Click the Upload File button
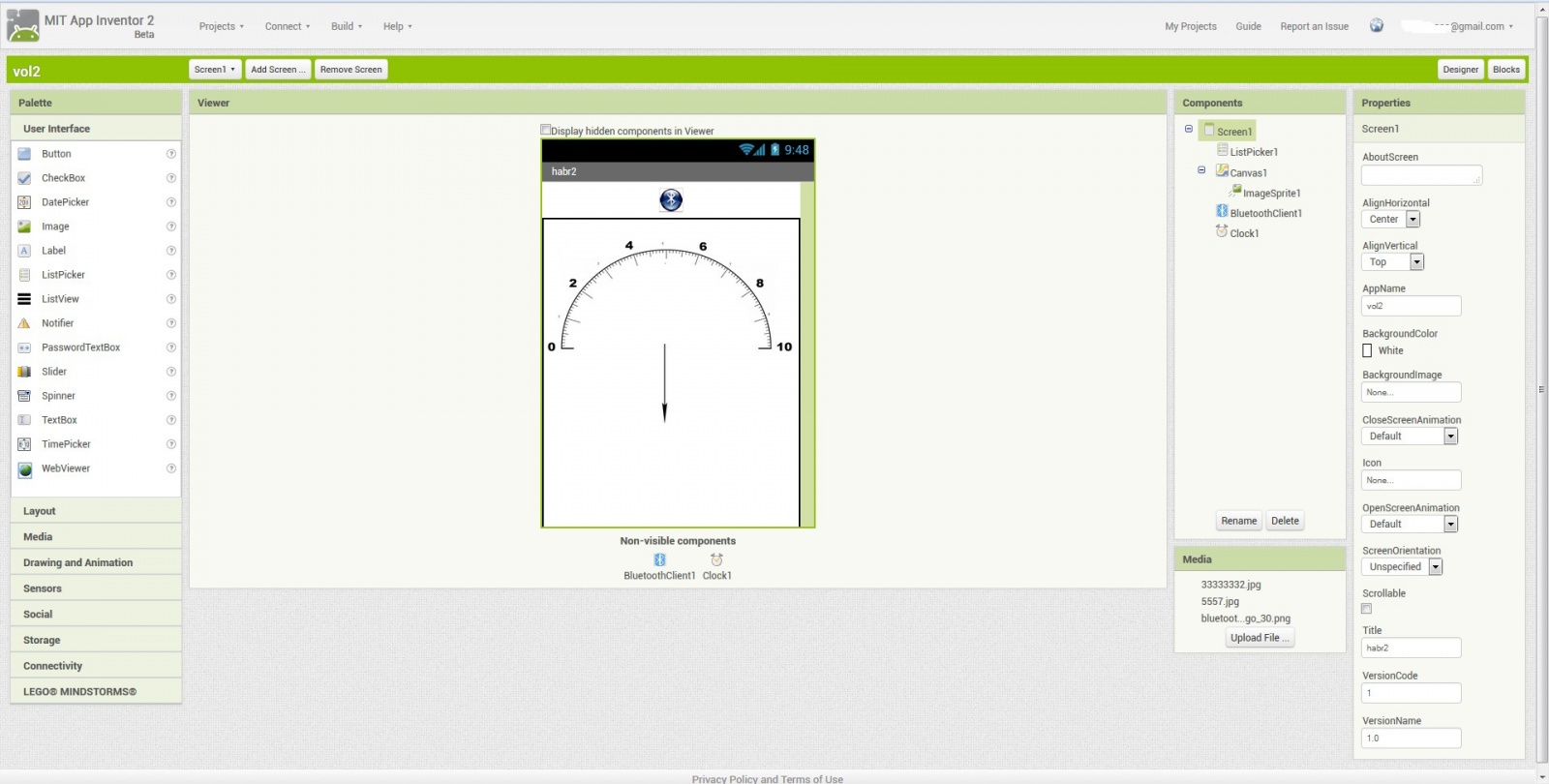 pyautogui.click(x=1260, y=638)
